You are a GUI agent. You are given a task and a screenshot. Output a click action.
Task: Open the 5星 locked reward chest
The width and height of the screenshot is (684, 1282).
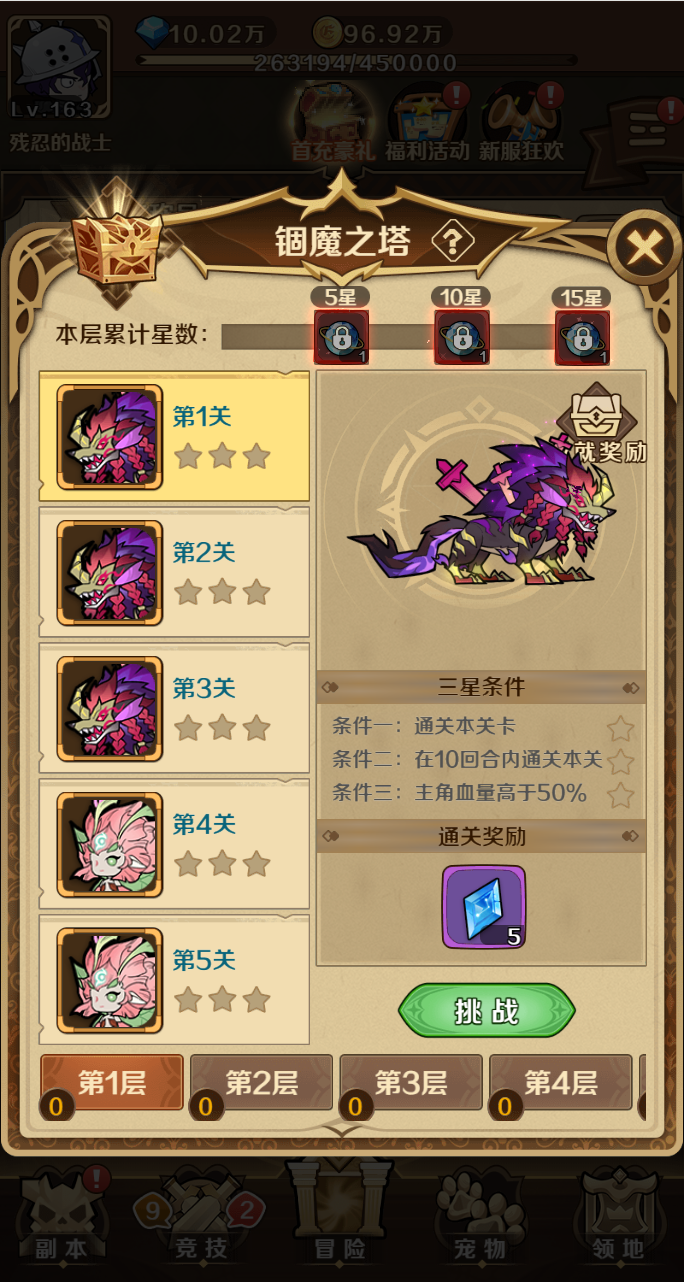tap(342, 337)
